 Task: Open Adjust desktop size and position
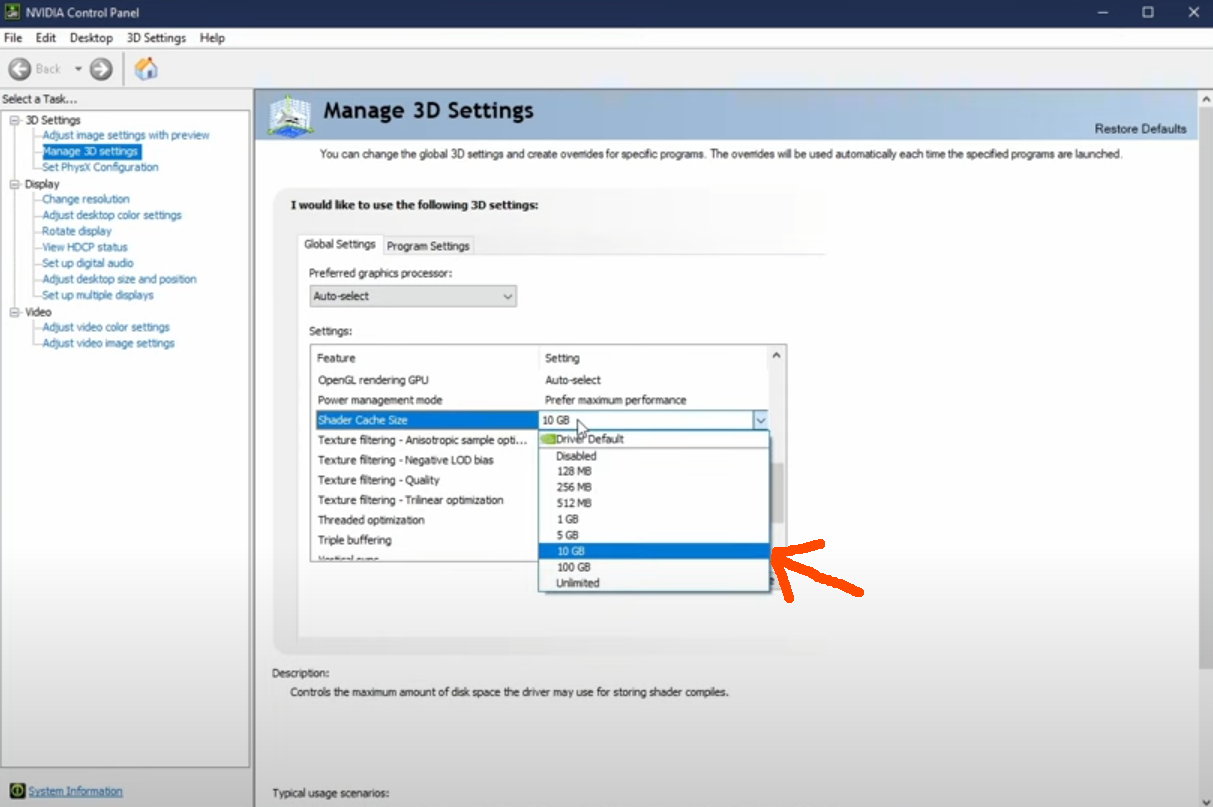(119, 279)
